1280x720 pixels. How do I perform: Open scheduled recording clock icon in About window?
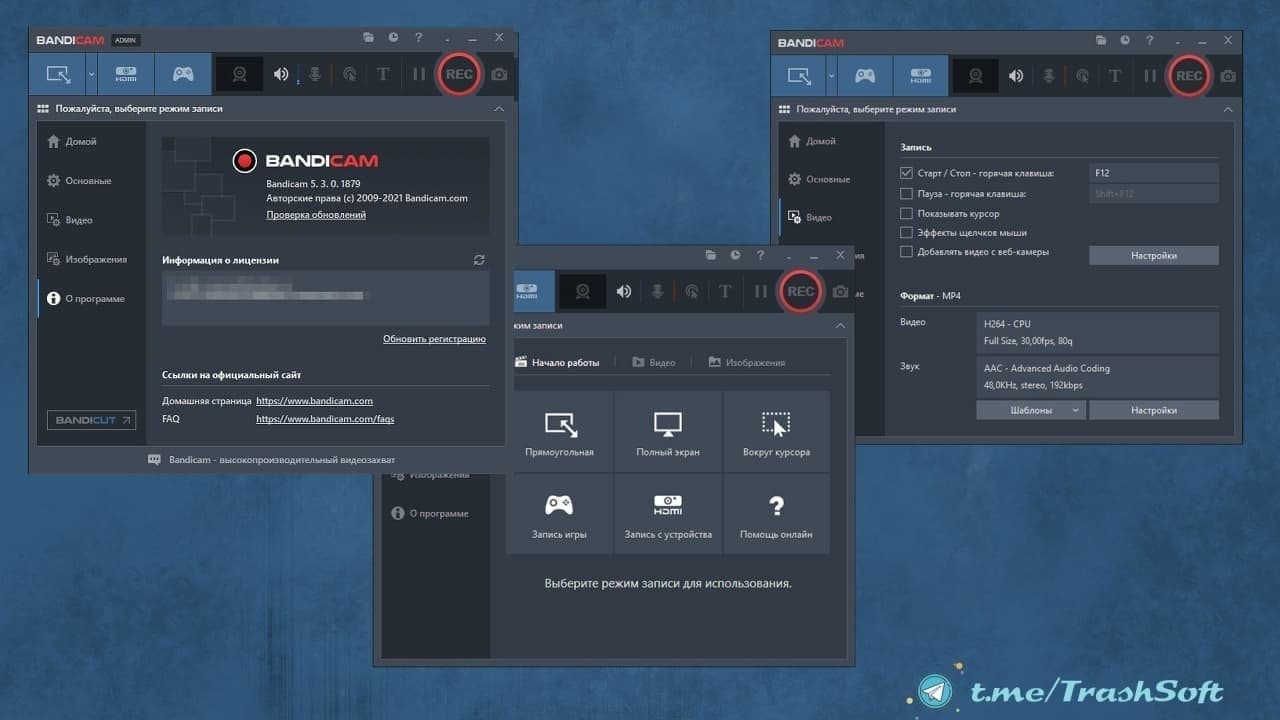(393, 38)
